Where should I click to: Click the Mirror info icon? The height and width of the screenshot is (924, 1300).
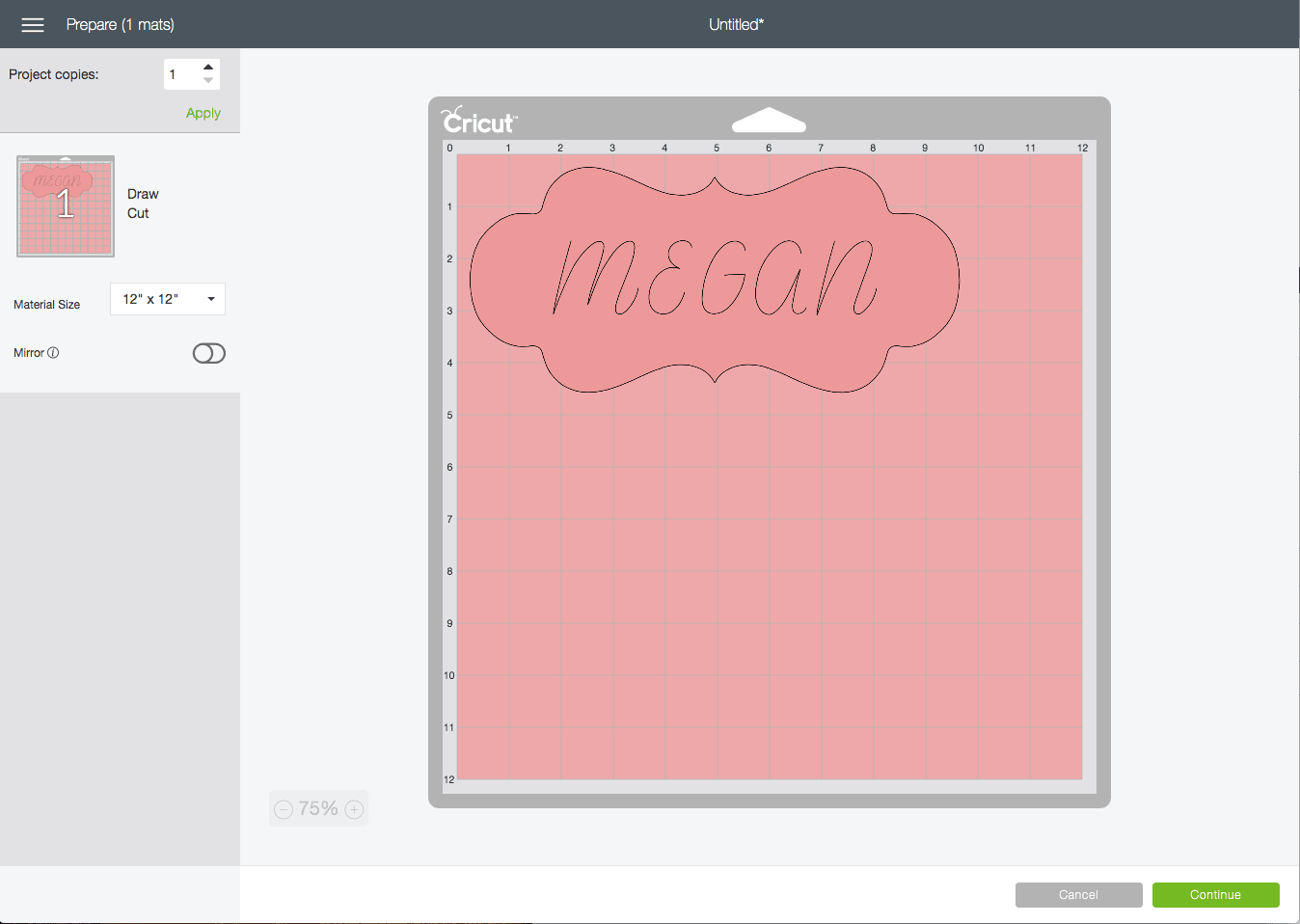pyautogui.click(x=53, y=353)
